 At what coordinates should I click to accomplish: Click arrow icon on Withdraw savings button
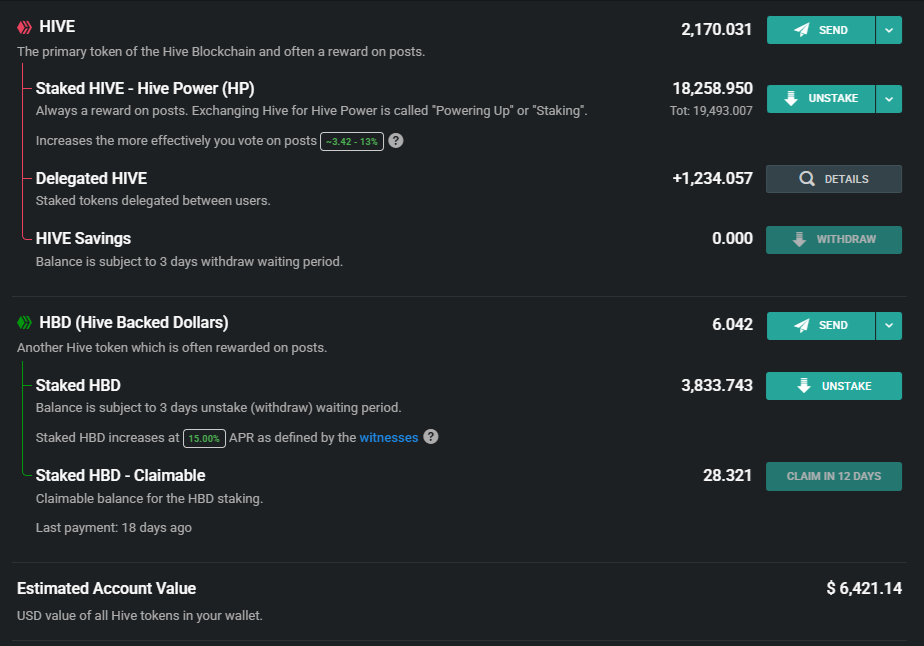[799, 240]
